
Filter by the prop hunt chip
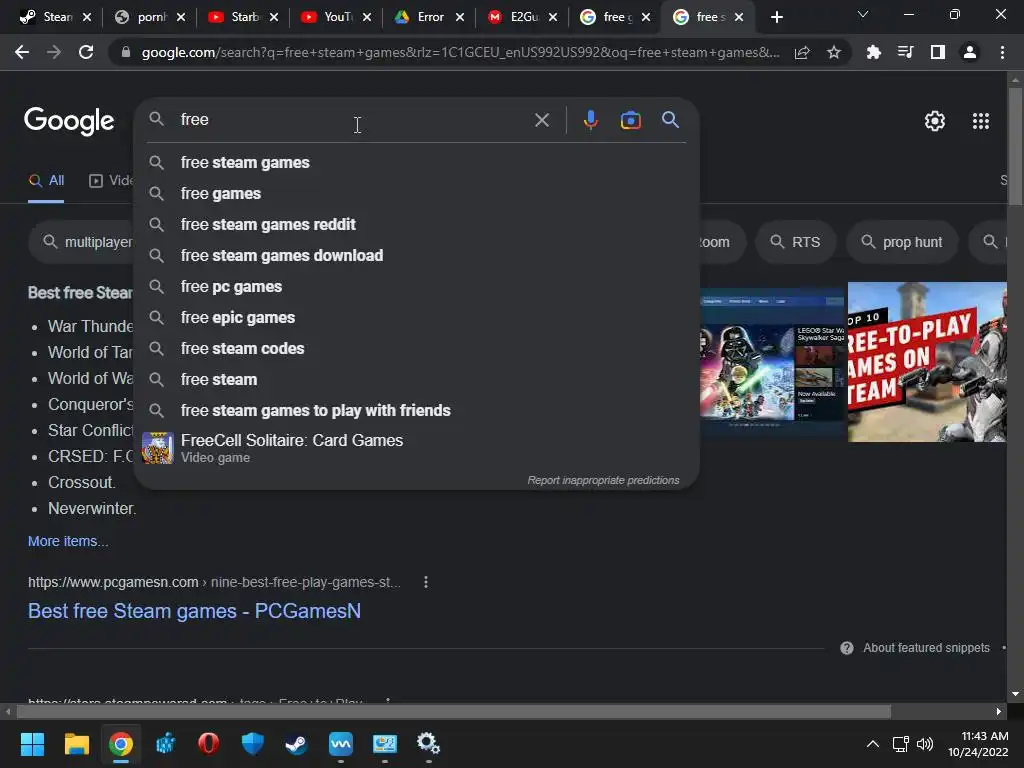[x=901, y=242]
